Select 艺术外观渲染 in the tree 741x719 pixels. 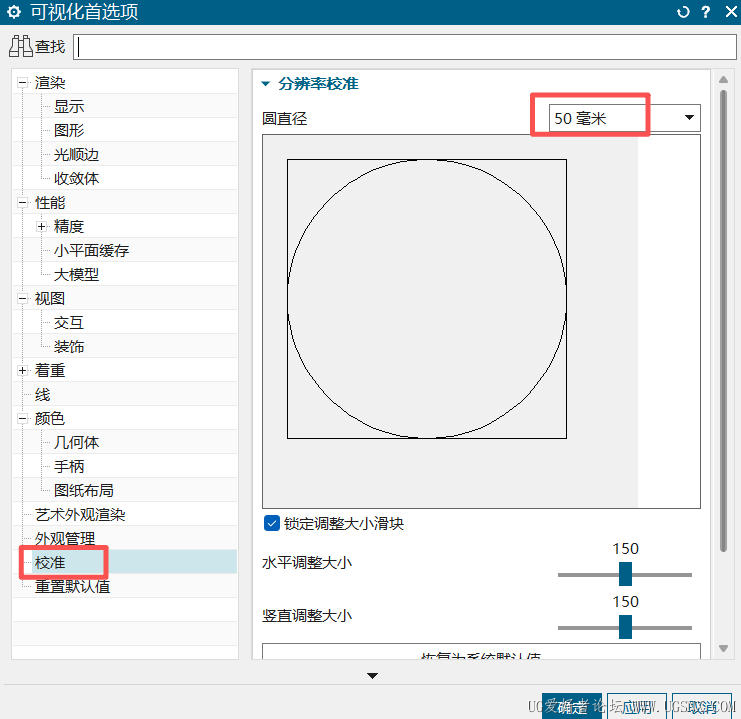pyautogui.click(x=80, y=514)
